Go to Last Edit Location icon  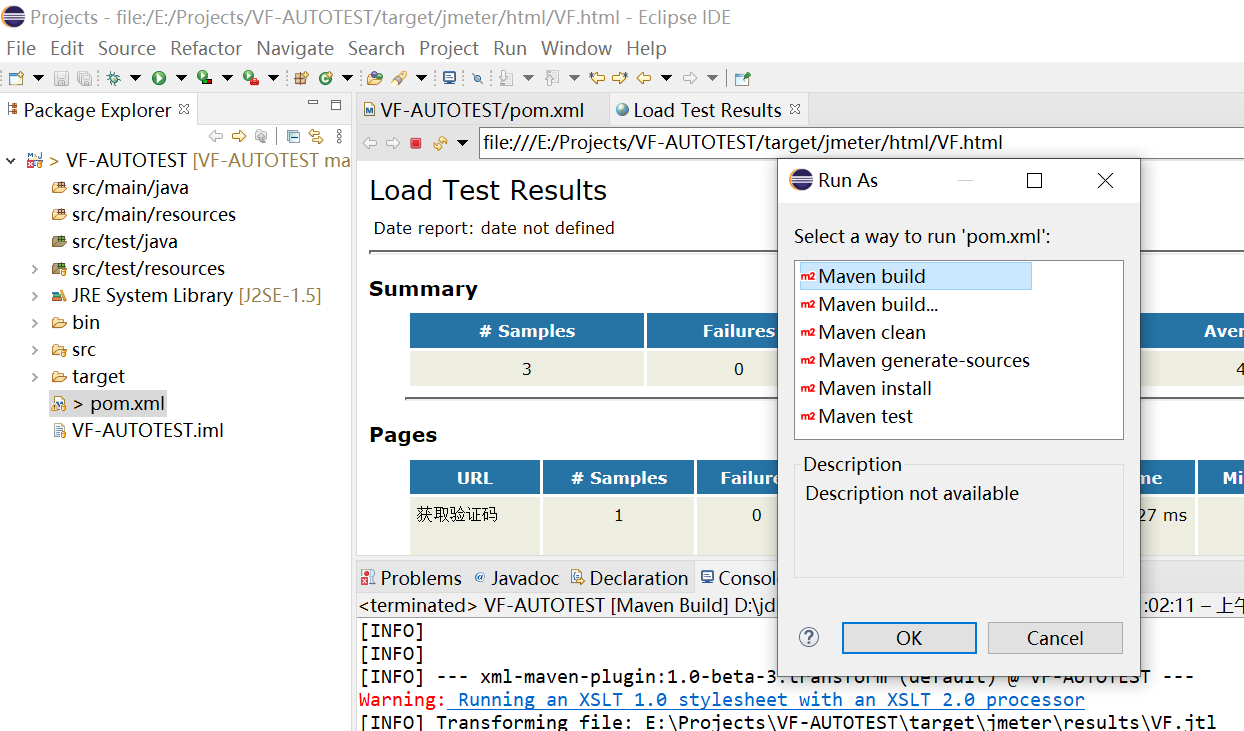pyautogui.click(x=598, y=78)
